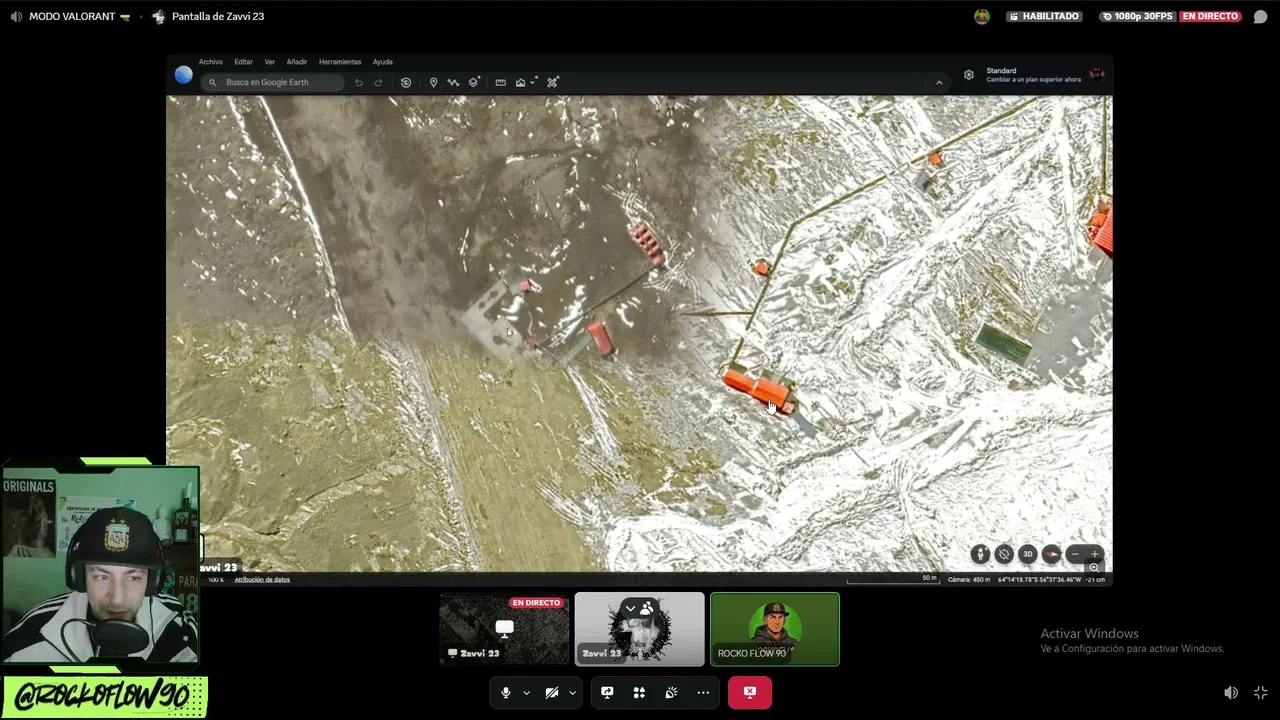Zoom in with the plus button
The width and height of the screenshot is (1280, 720).
1094,554
